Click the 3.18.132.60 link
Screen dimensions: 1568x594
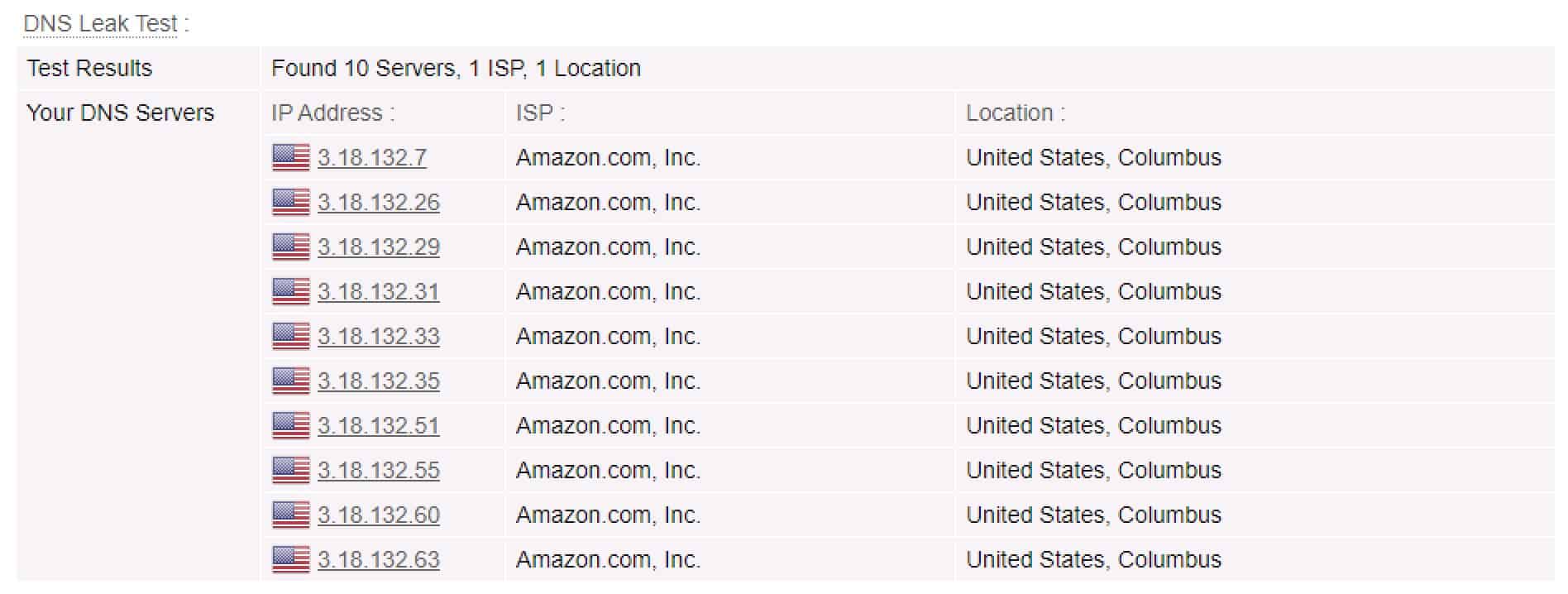click(x=379, y=515)
